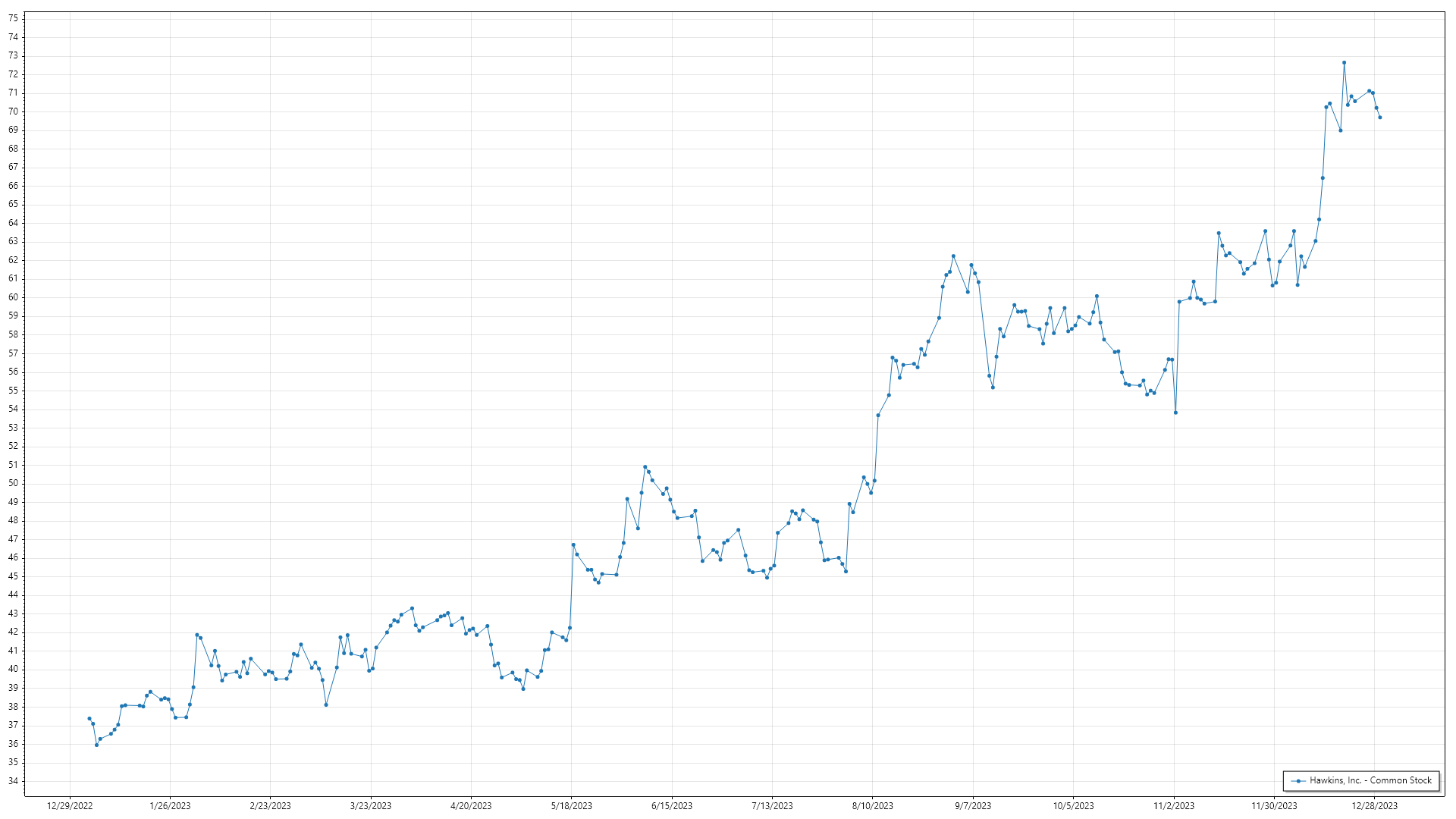Select the last data point of the series
The height and width of the screenshot is (819, 1456).
tap(1379, 118)
